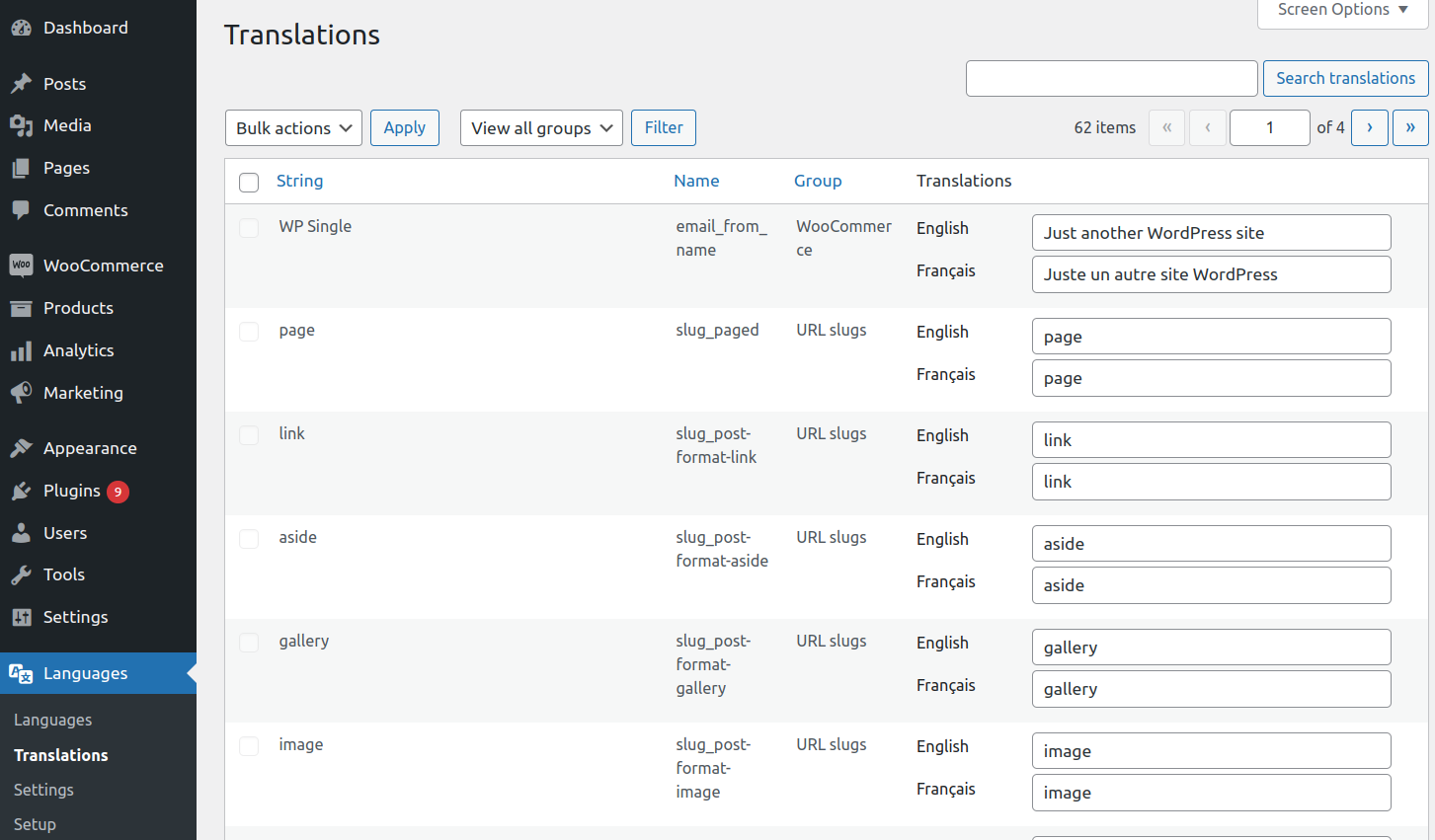
Task: Check the gallery string row checkbox
Action: [249, 643]
